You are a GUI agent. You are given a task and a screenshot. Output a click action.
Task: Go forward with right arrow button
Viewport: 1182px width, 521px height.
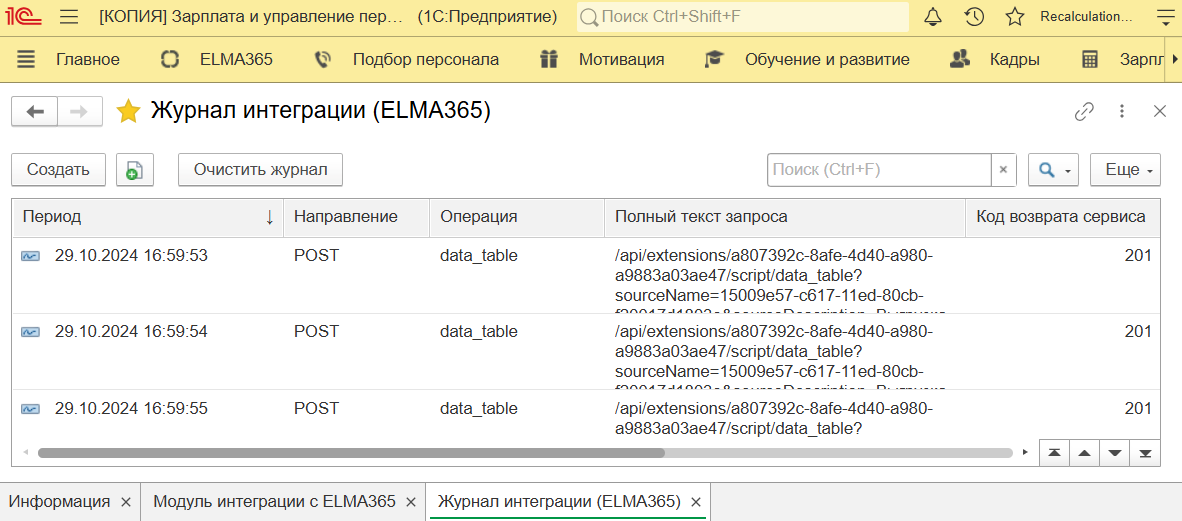(x=79, y=112)
